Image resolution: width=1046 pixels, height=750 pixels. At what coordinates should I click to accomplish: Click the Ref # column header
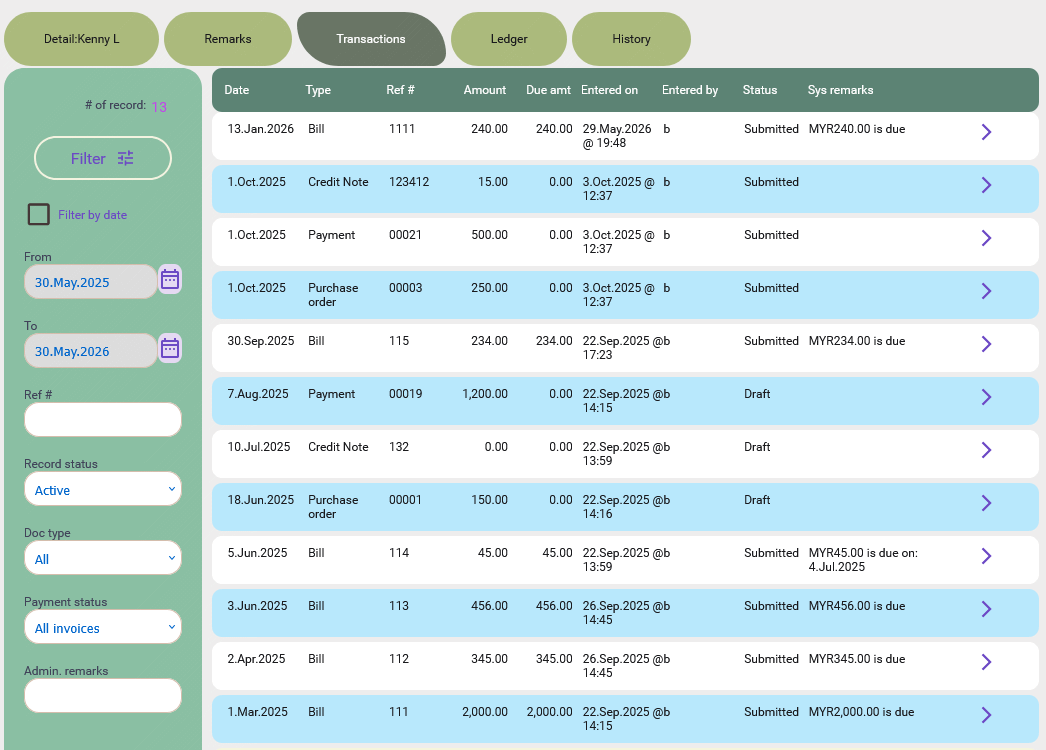pos(400,90)
